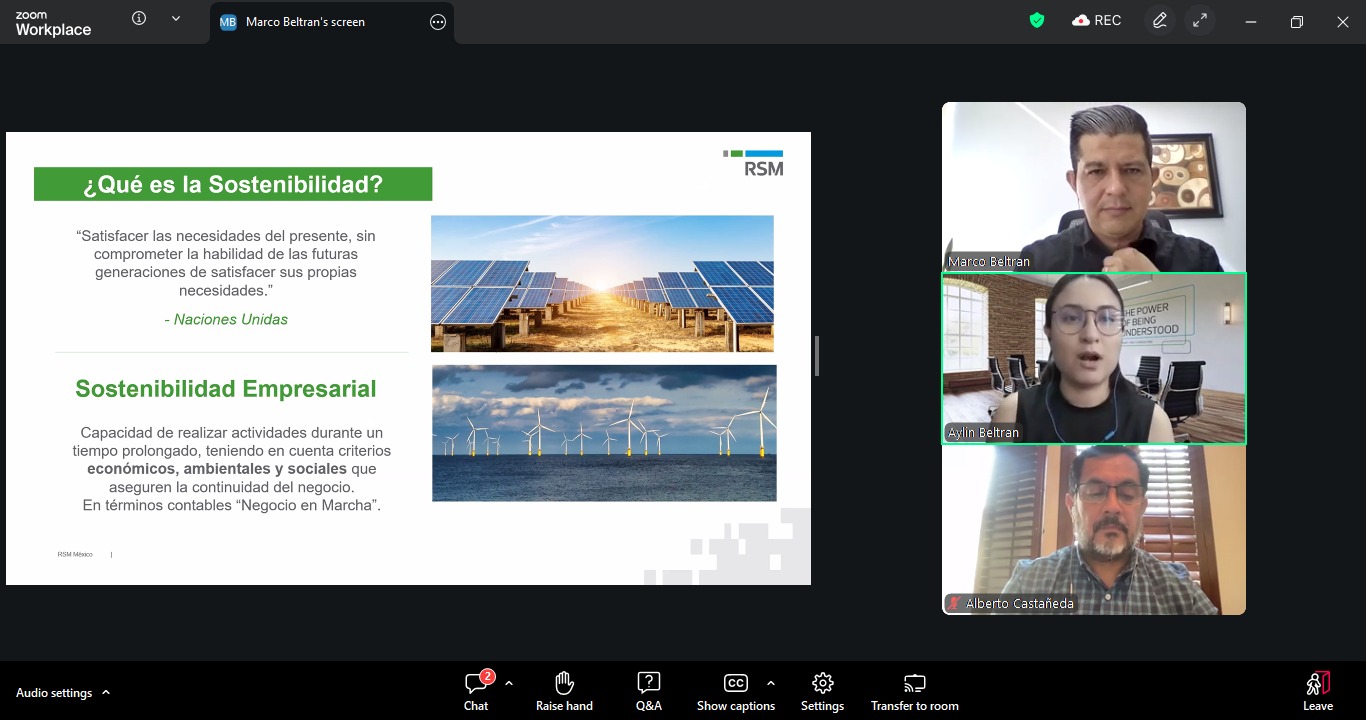
Task: Close the Zoom meeting window
Action: [1343, 22]
